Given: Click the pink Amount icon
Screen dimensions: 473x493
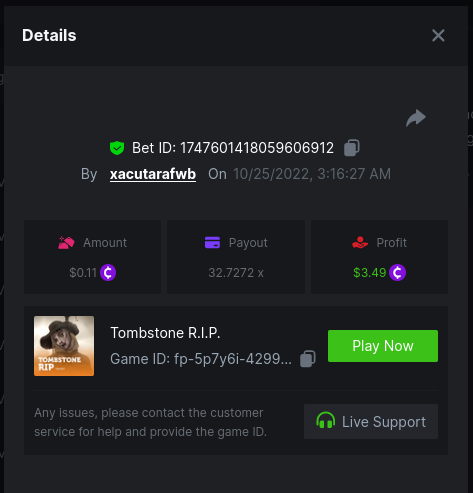Looking at the screenshot, I should coord(66,243).
